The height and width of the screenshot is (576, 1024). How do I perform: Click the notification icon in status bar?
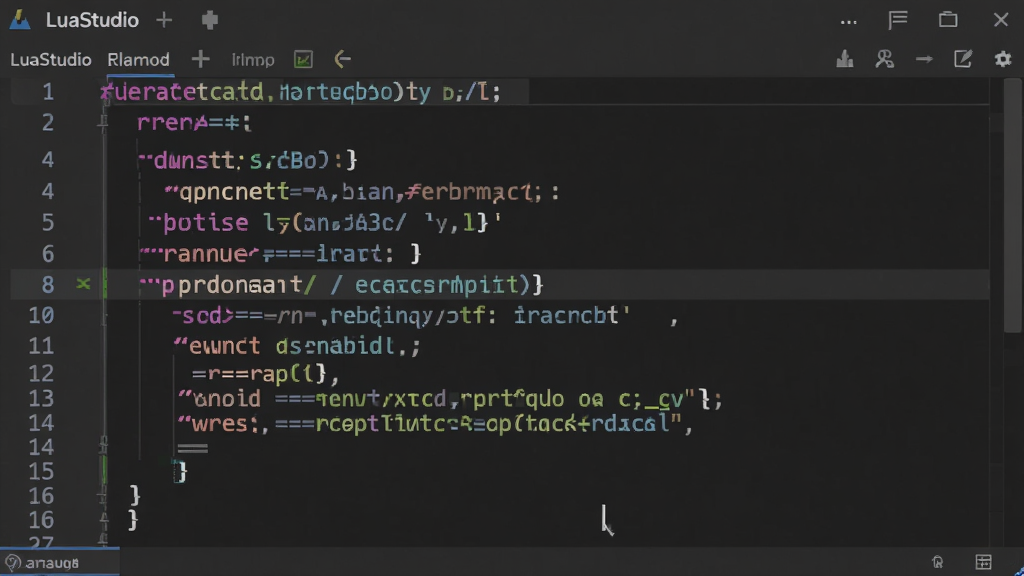coord(938,562)
